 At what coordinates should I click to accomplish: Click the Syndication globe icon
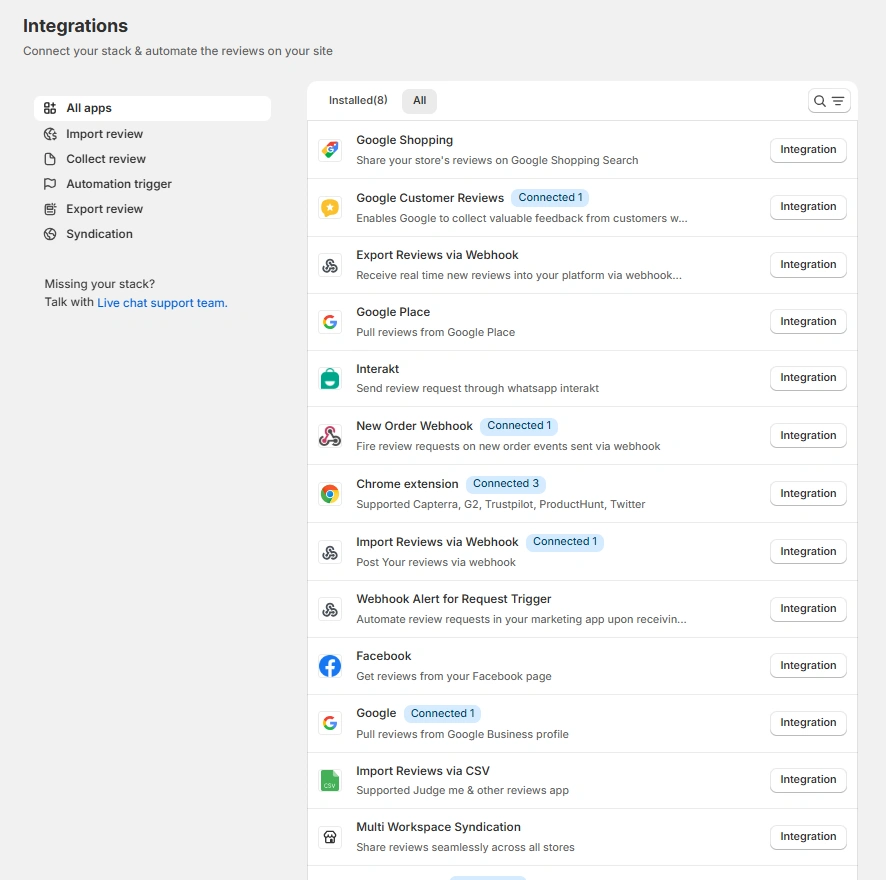[x=49, y=233]
